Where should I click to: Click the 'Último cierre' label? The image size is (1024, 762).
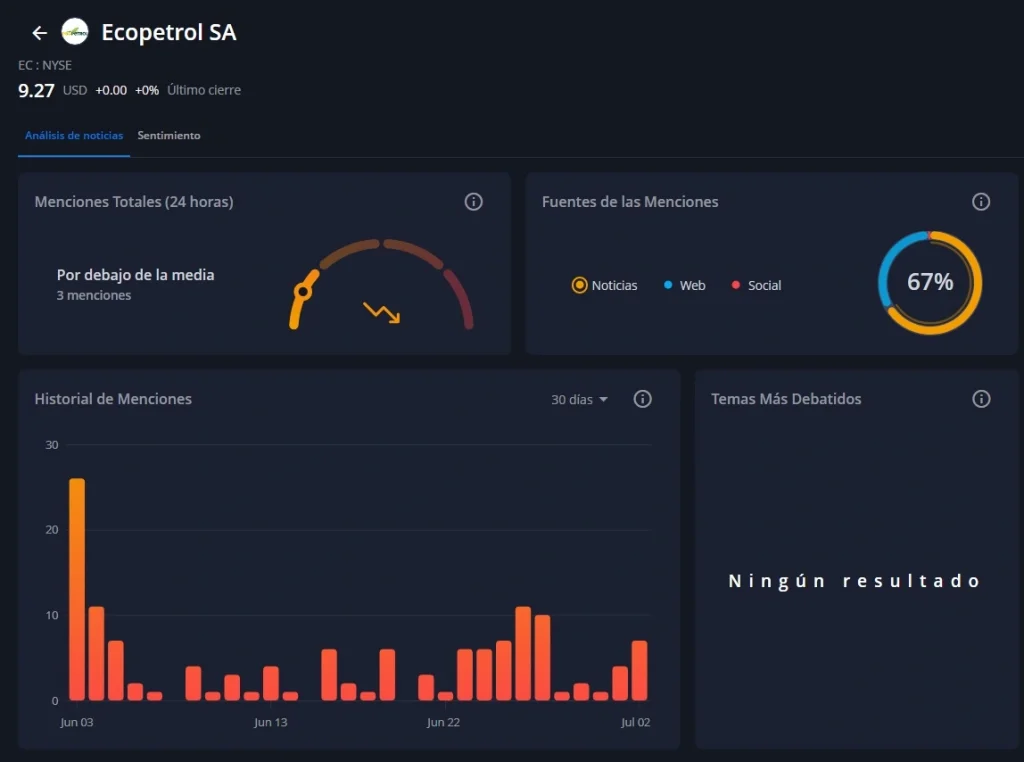[x=204, y=90]
